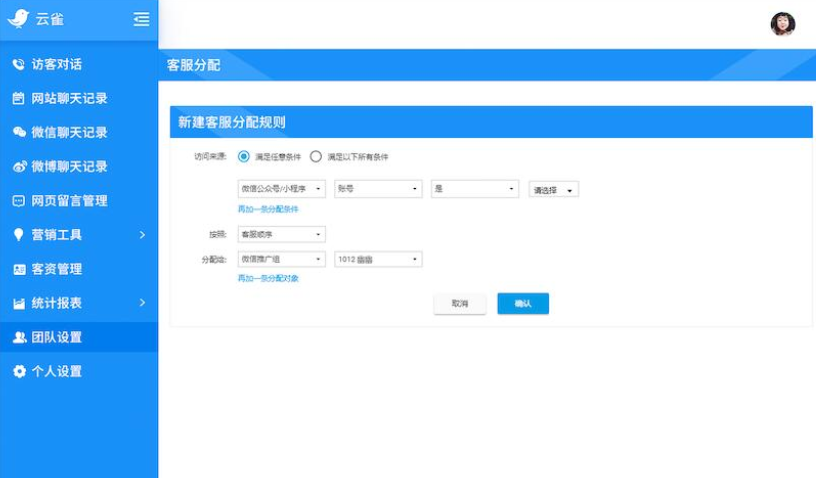
Task: Click the phone icon beside 访客对话
Action: (x=19, y=64)
